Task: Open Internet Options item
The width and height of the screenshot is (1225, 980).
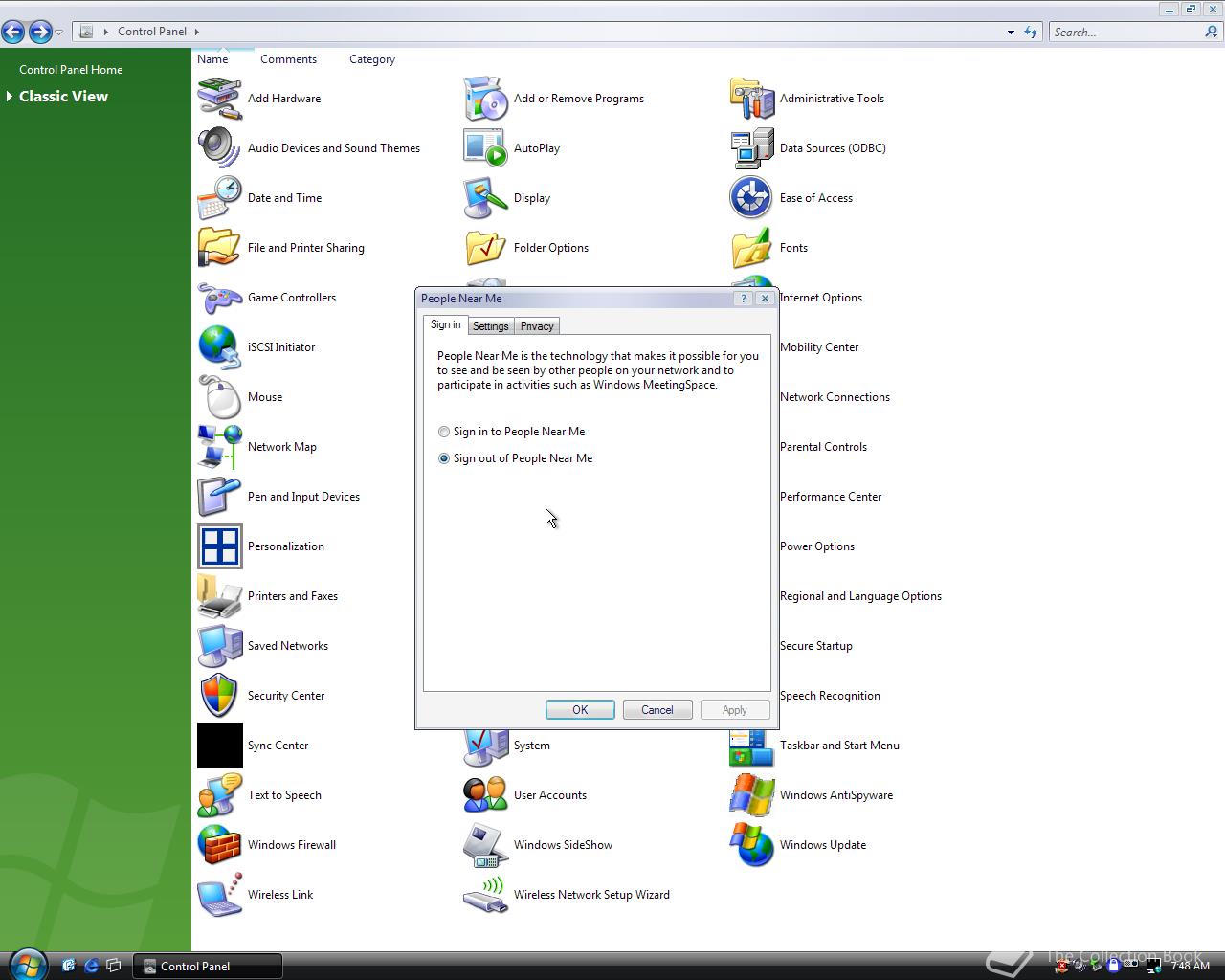Action: (821, 298)
